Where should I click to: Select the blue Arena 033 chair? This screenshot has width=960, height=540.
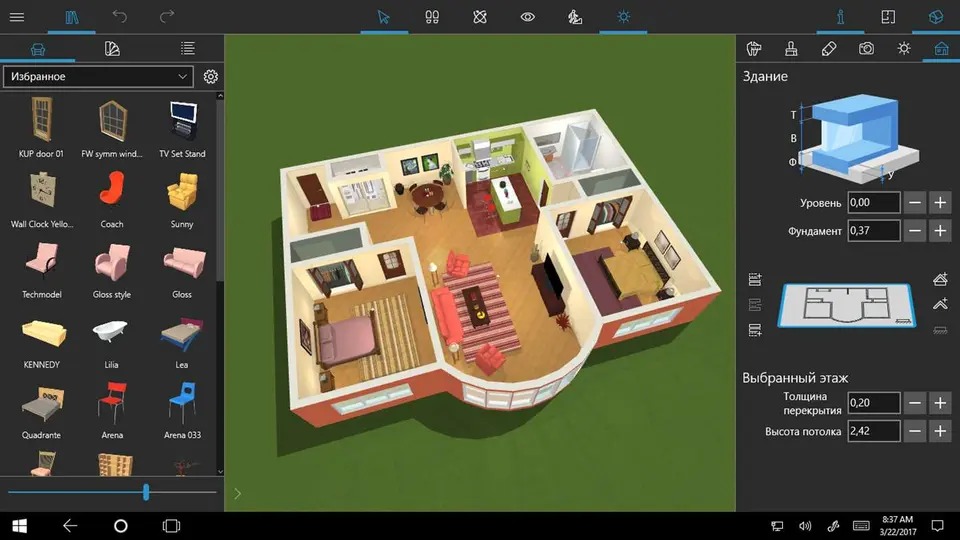182,410
